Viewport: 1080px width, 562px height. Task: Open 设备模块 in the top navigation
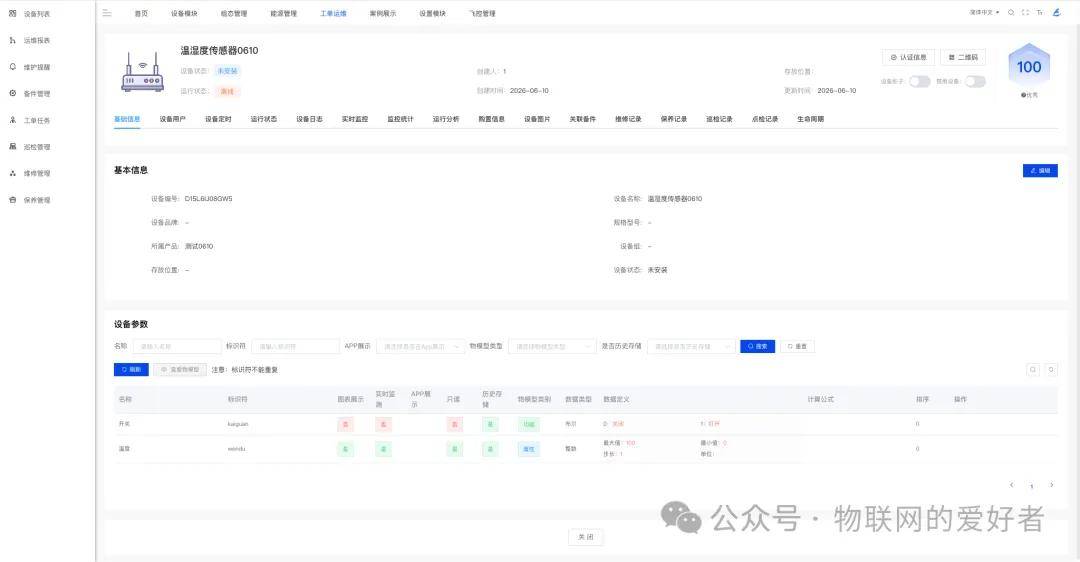pos(184,13)
